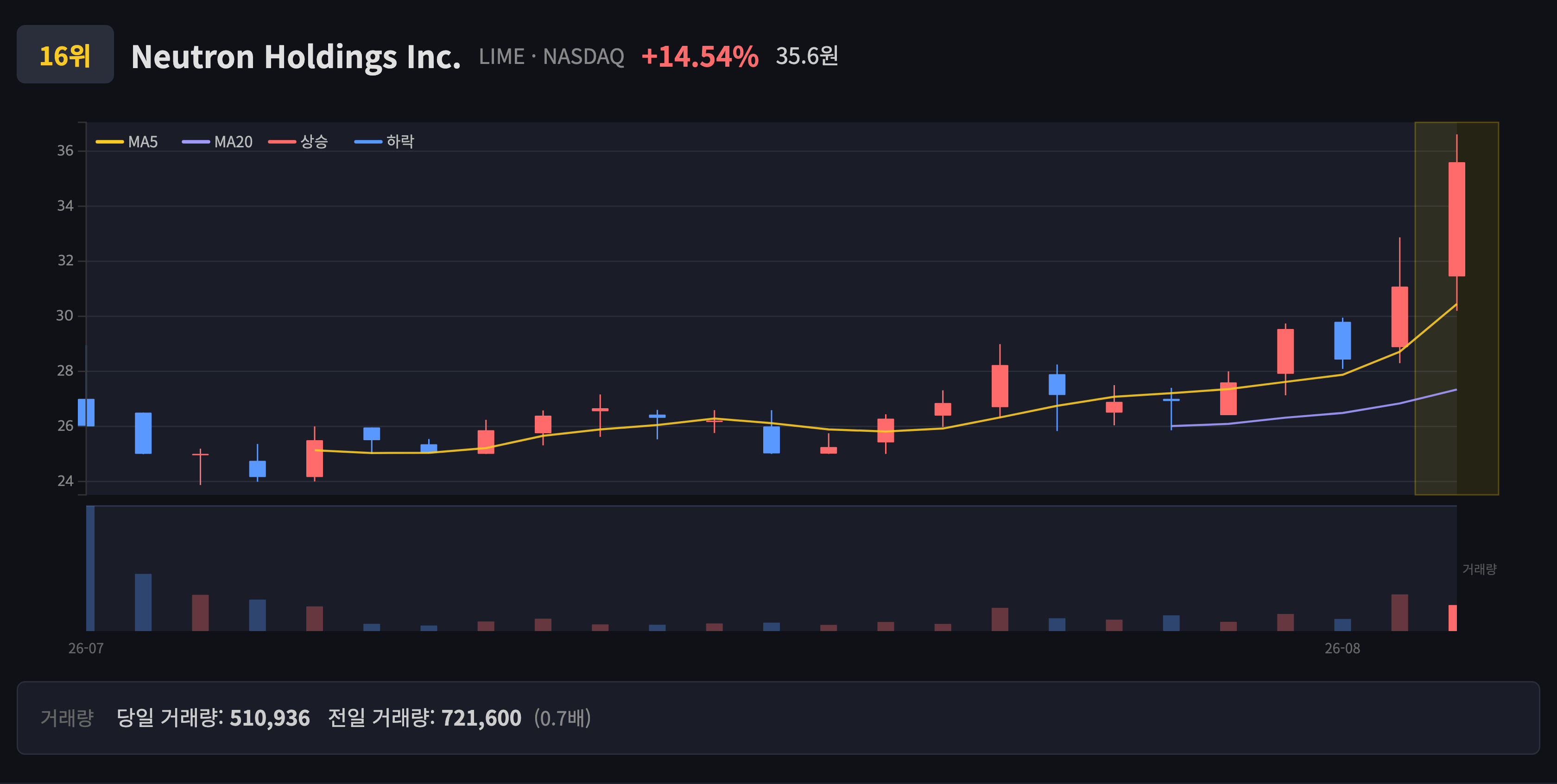Toggle the MA5 legend entry
The image size is (1557, 784).
click(127, 142)
